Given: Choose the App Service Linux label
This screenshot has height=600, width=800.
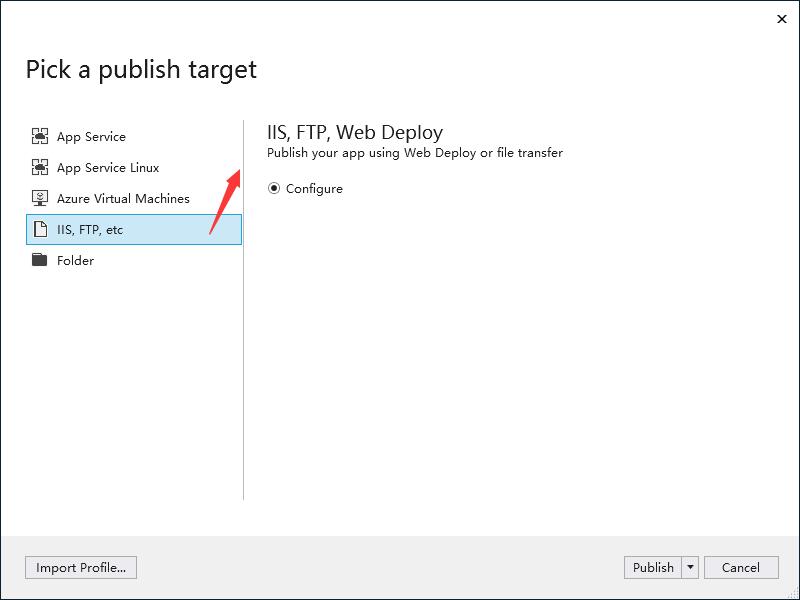Looking at the screenshot, I should [x=108, y=168].
